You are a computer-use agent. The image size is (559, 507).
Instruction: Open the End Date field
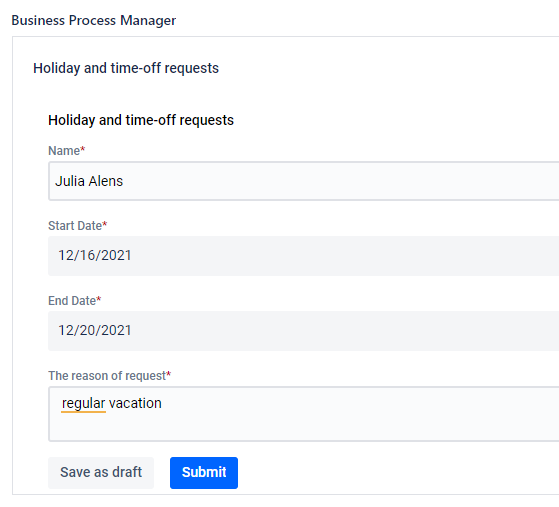coord(303,331)
